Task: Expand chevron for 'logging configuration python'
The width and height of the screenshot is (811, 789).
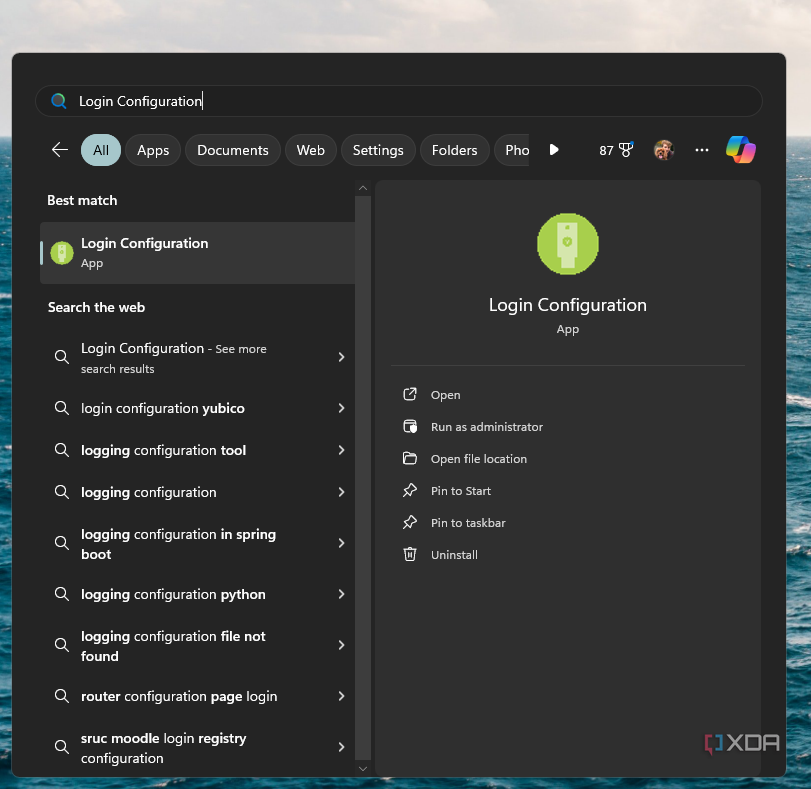Action: point(341,594)
